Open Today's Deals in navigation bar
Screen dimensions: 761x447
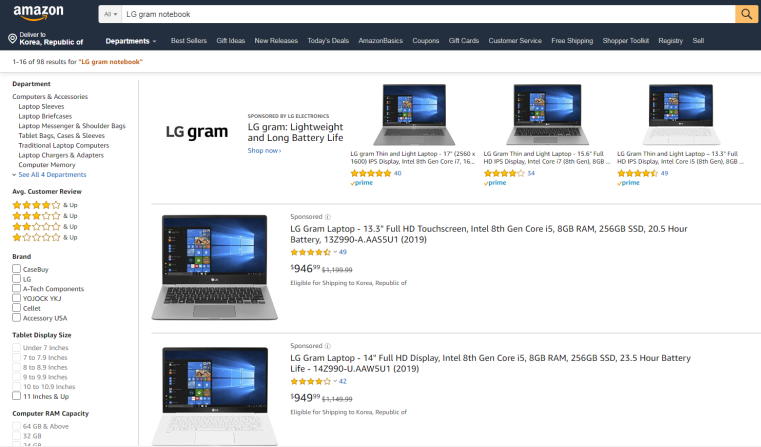328,41
